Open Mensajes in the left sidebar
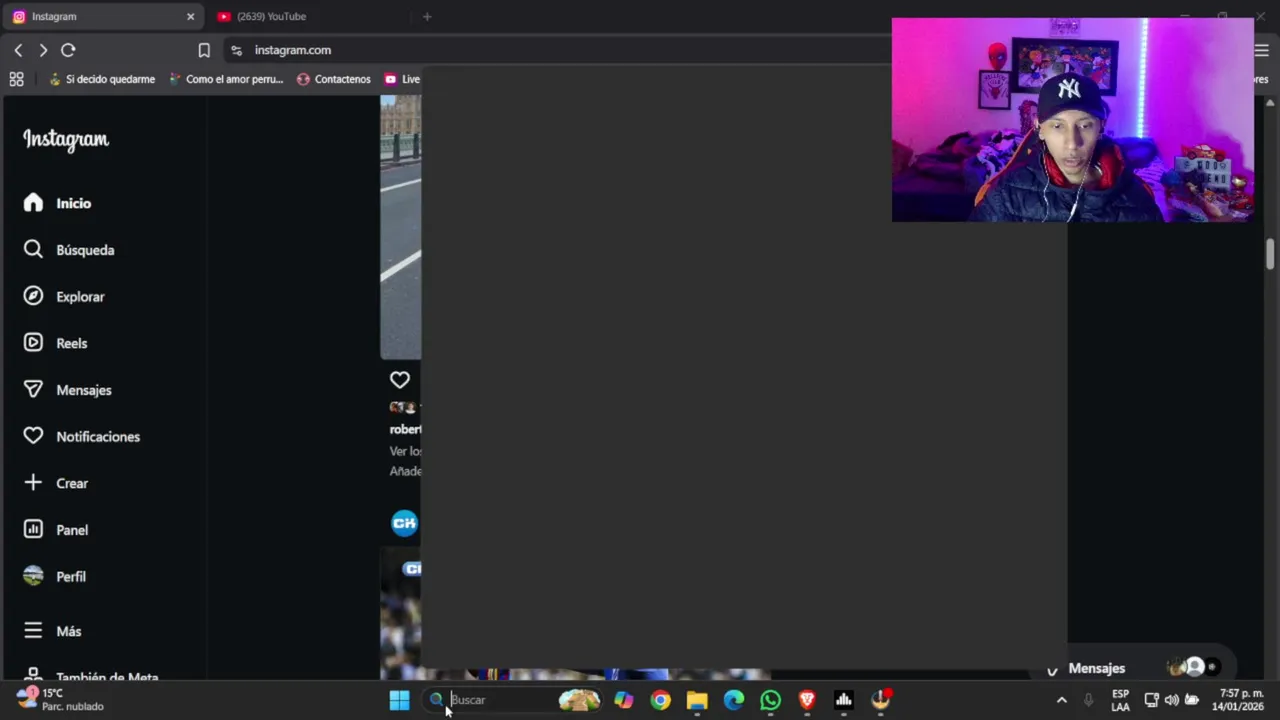The height and width of the screenshot is (720, 1280). [68, 390]
